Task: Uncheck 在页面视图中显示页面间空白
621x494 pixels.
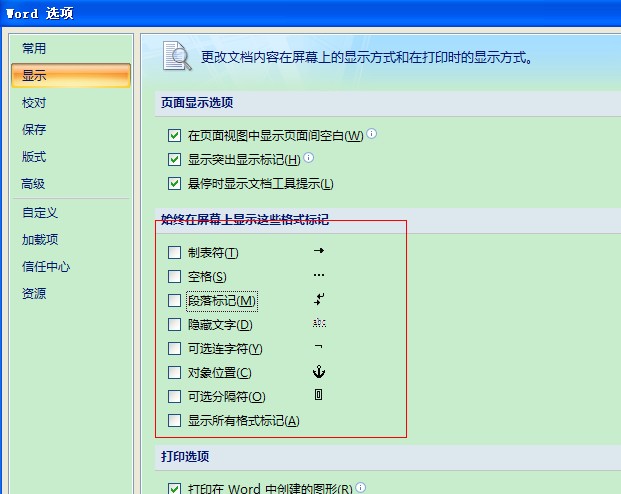Action: (x=174, y=135)
